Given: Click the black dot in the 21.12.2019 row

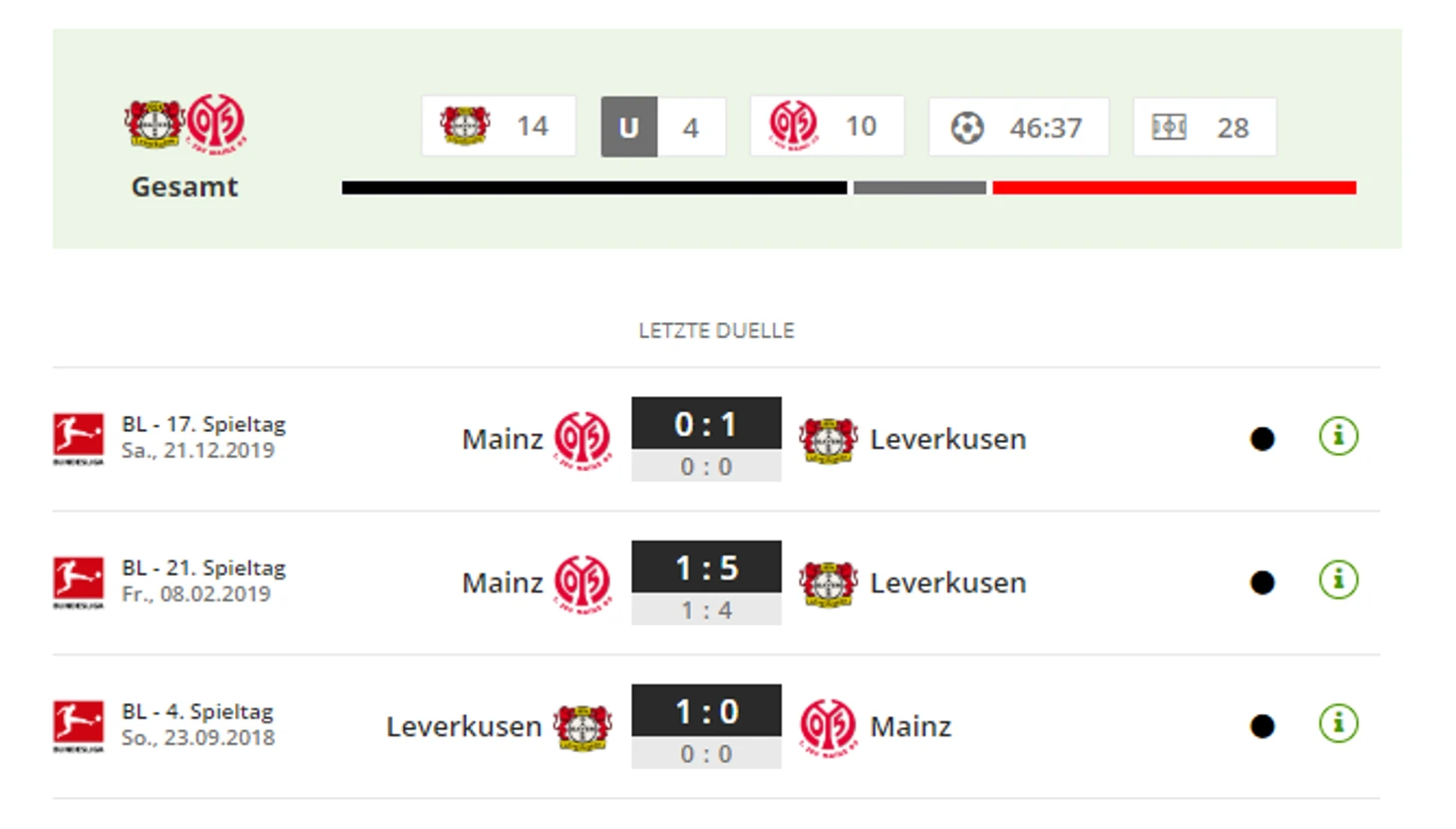Looking at the screenshot, I should coord(1263,439).
